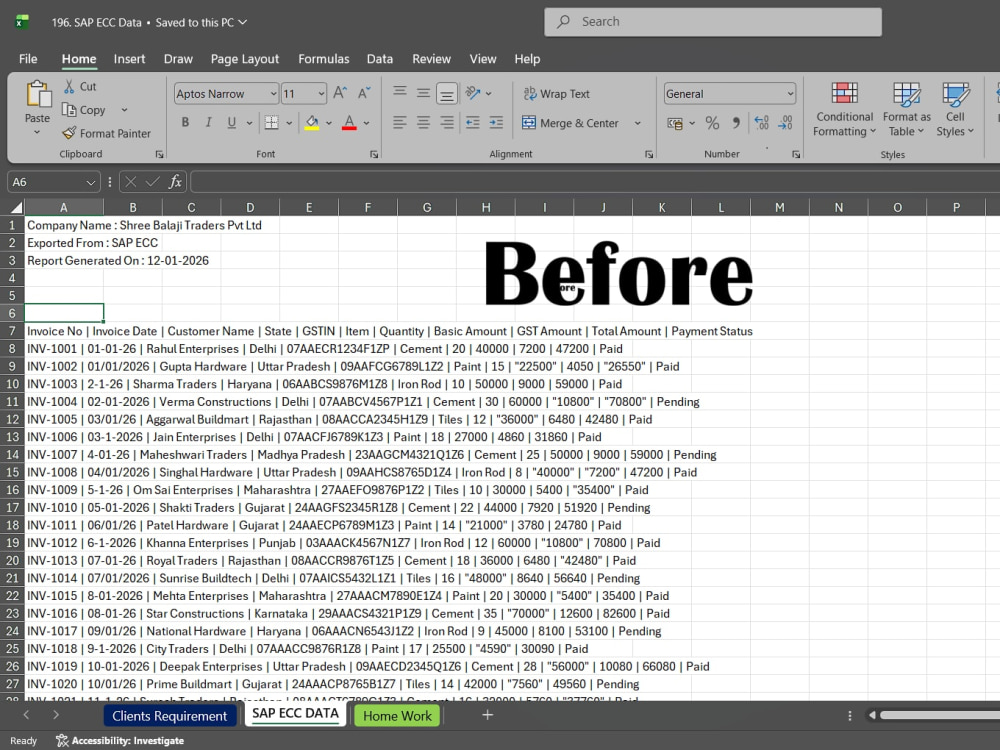Open Cell Styles gallery

point(955,110)
